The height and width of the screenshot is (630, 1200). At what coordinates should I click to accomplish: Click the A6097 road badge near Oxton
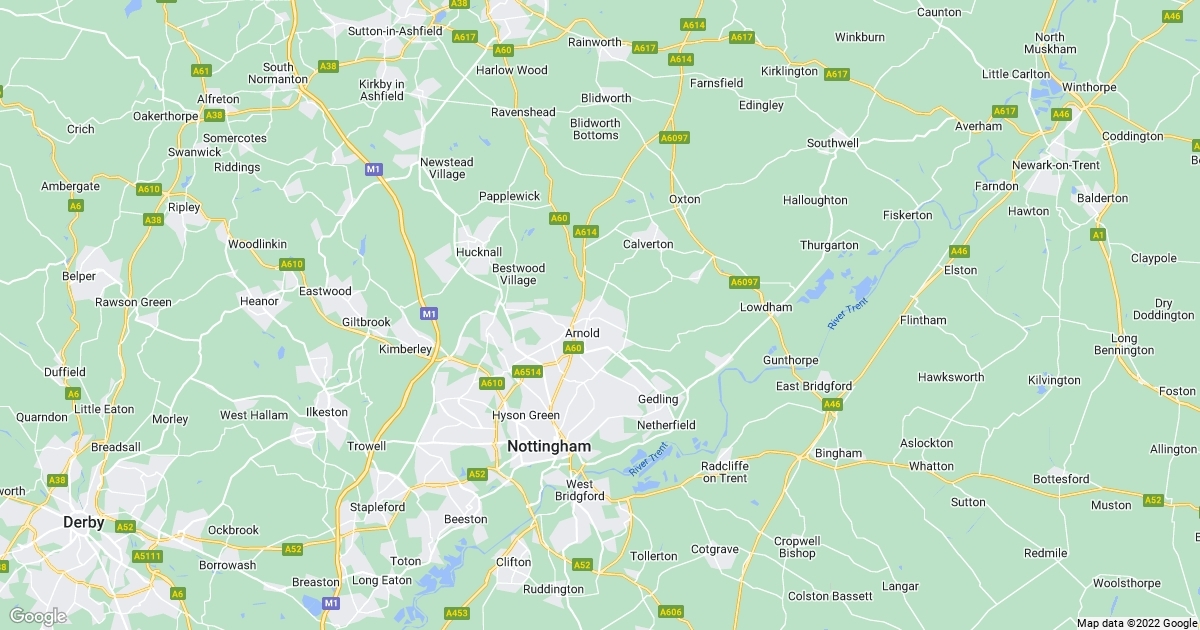click(675, 137)
